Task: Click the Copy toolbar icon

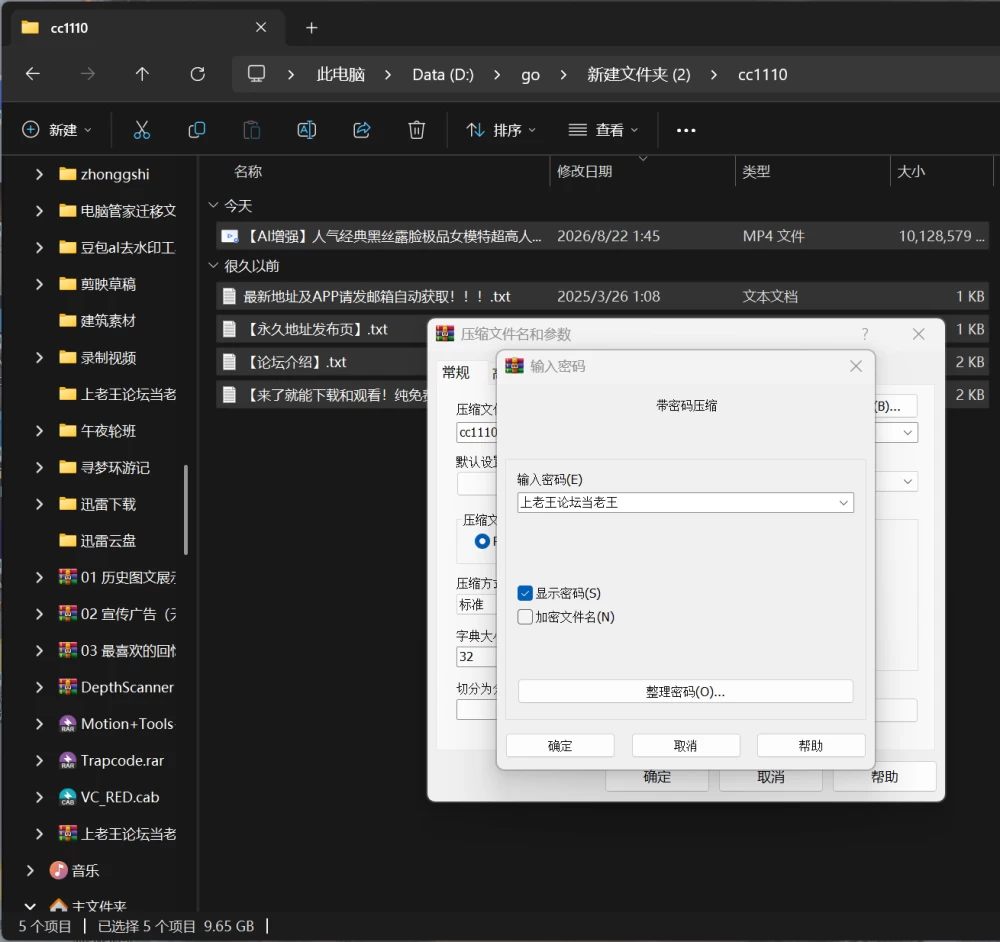Action: [x=197, y=130]
